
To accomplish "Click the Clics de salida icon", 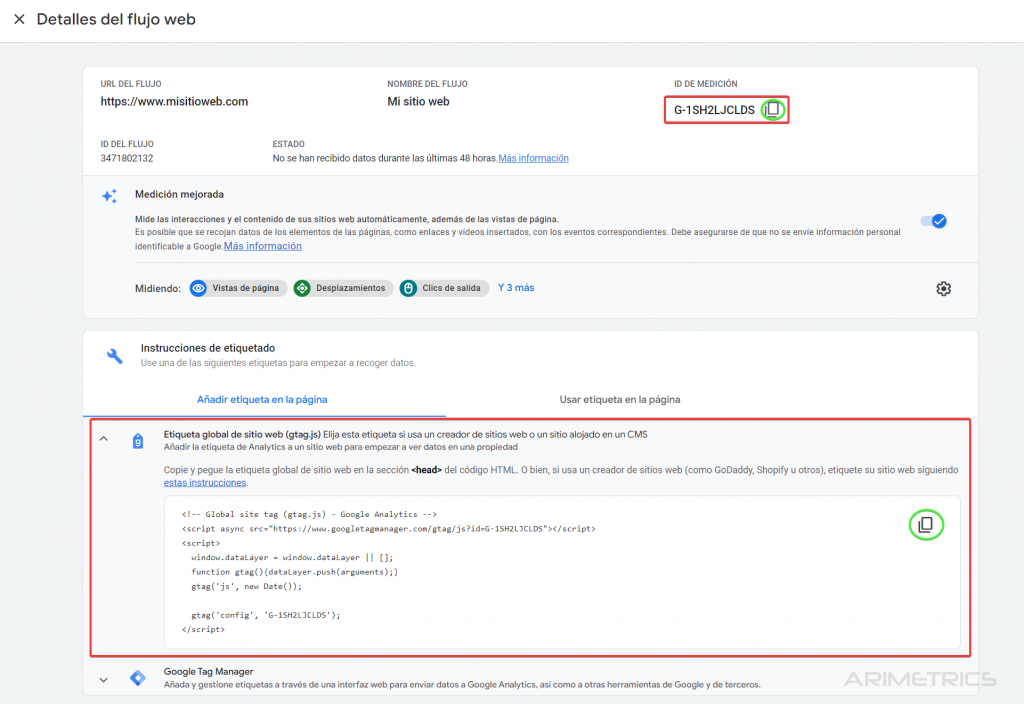I will (407, 288).
